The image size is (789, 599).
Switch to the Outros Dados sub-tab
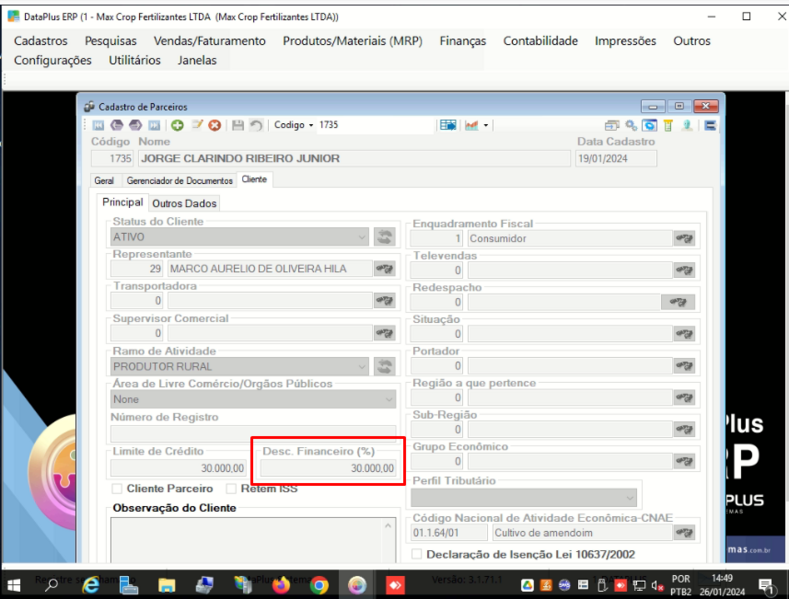tap(184, 203)
